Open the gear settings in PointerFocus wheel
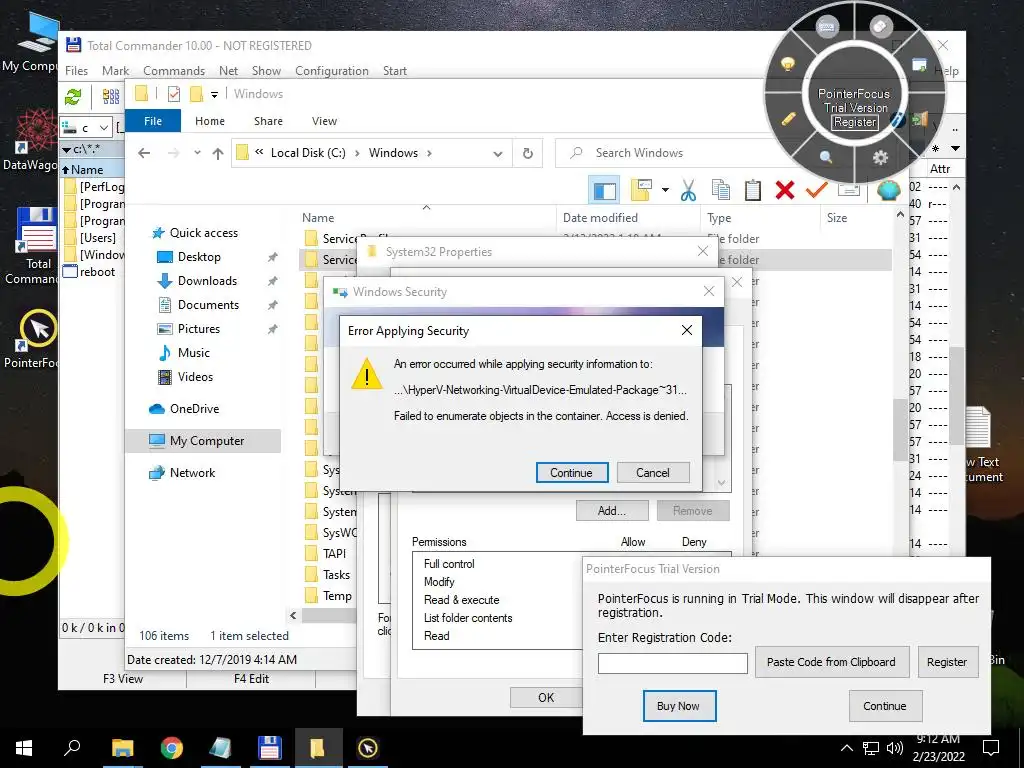This screenshot has width=1024, height=768. pos(880,157)
